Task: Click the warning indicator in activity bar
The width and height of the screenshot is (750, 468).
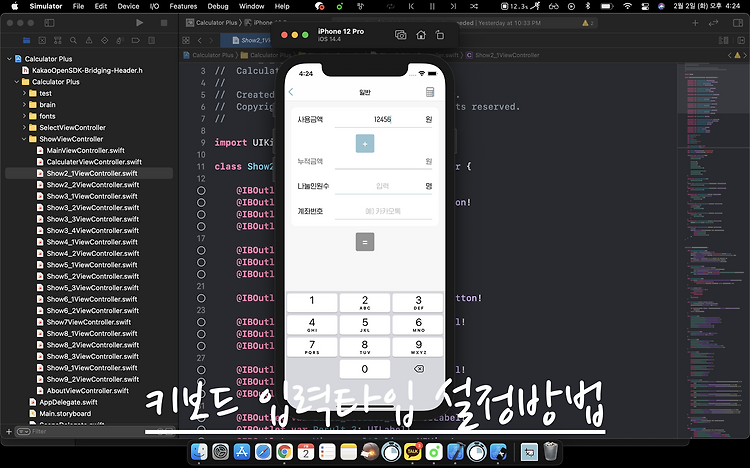Action: coord(588,22)
